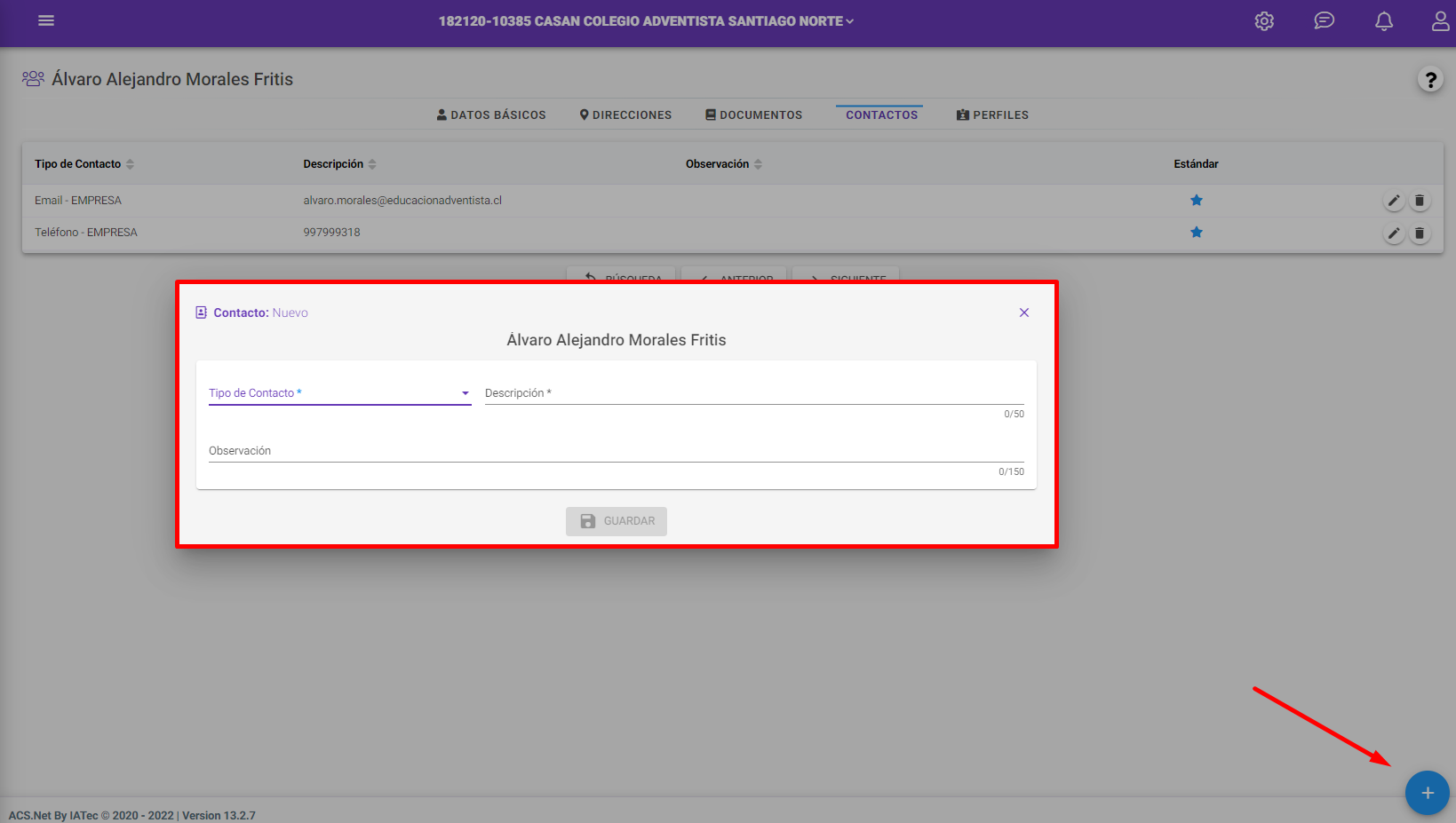Click the Email - EMPRESA row label
Screen dimensions: 1456x823
[78, 201]
